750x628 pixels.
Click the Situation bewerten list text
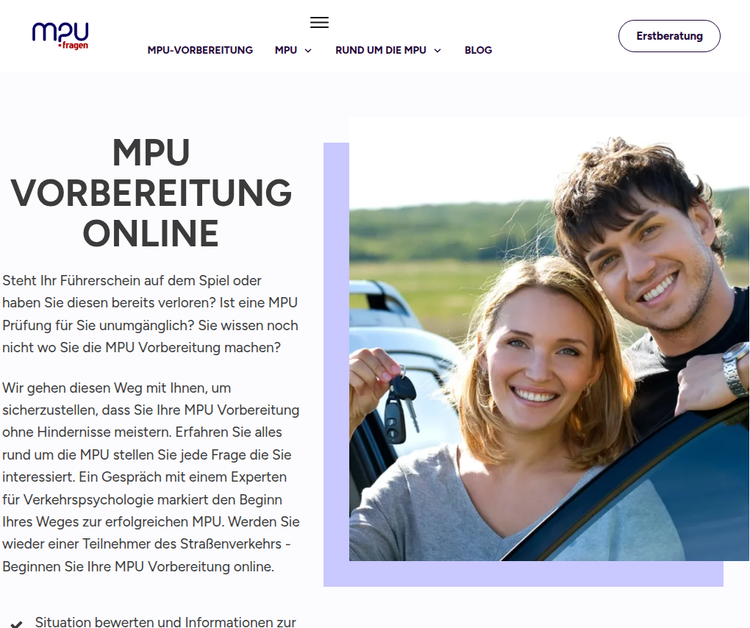[165, 622]
